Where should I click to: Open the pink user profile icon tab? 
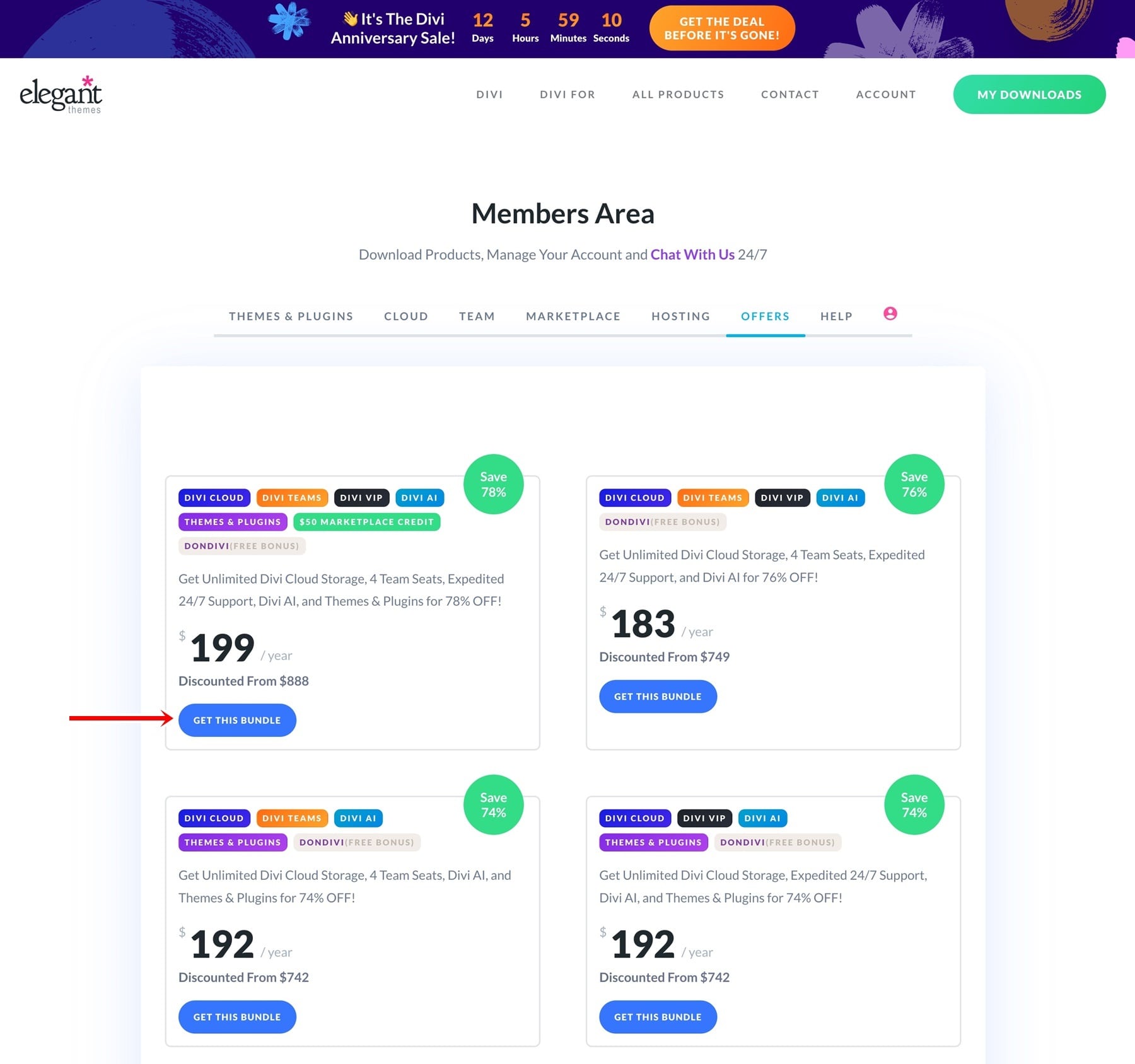pos(890,313)
